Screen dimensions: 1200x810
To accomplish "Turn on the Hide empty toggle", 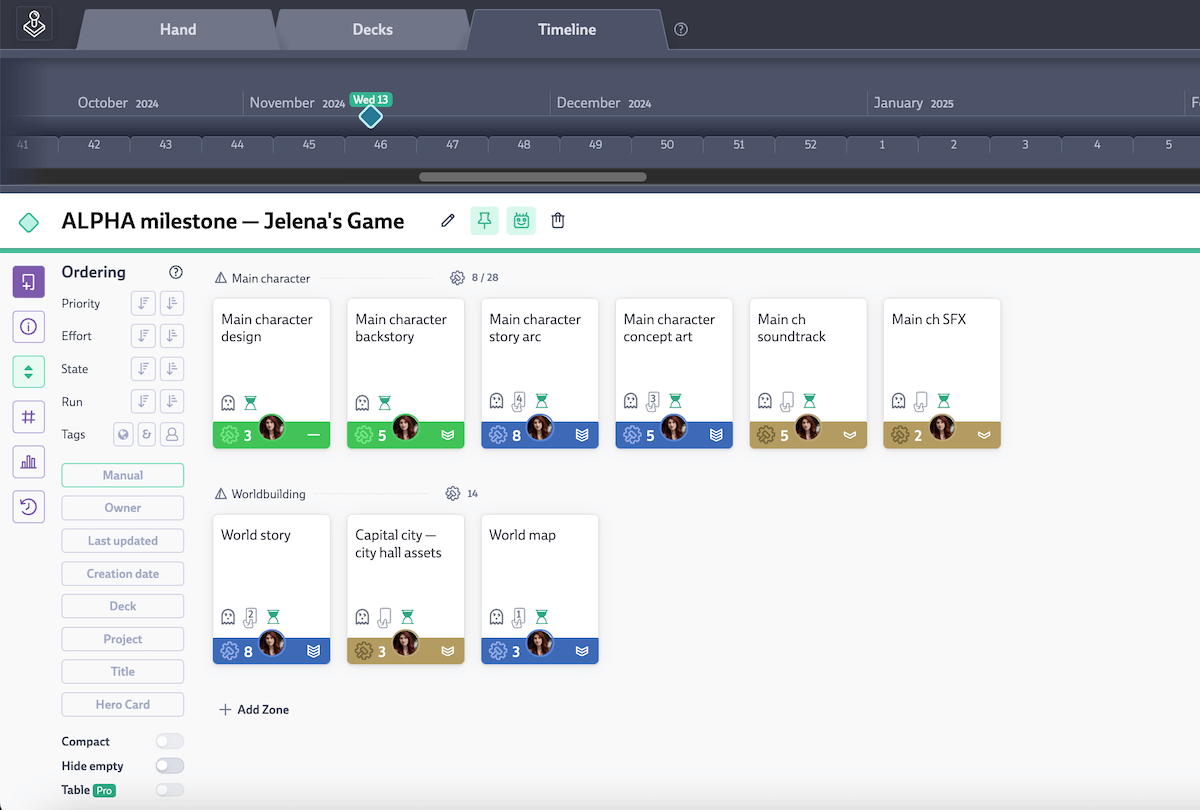I will click(x=169, y=765).
